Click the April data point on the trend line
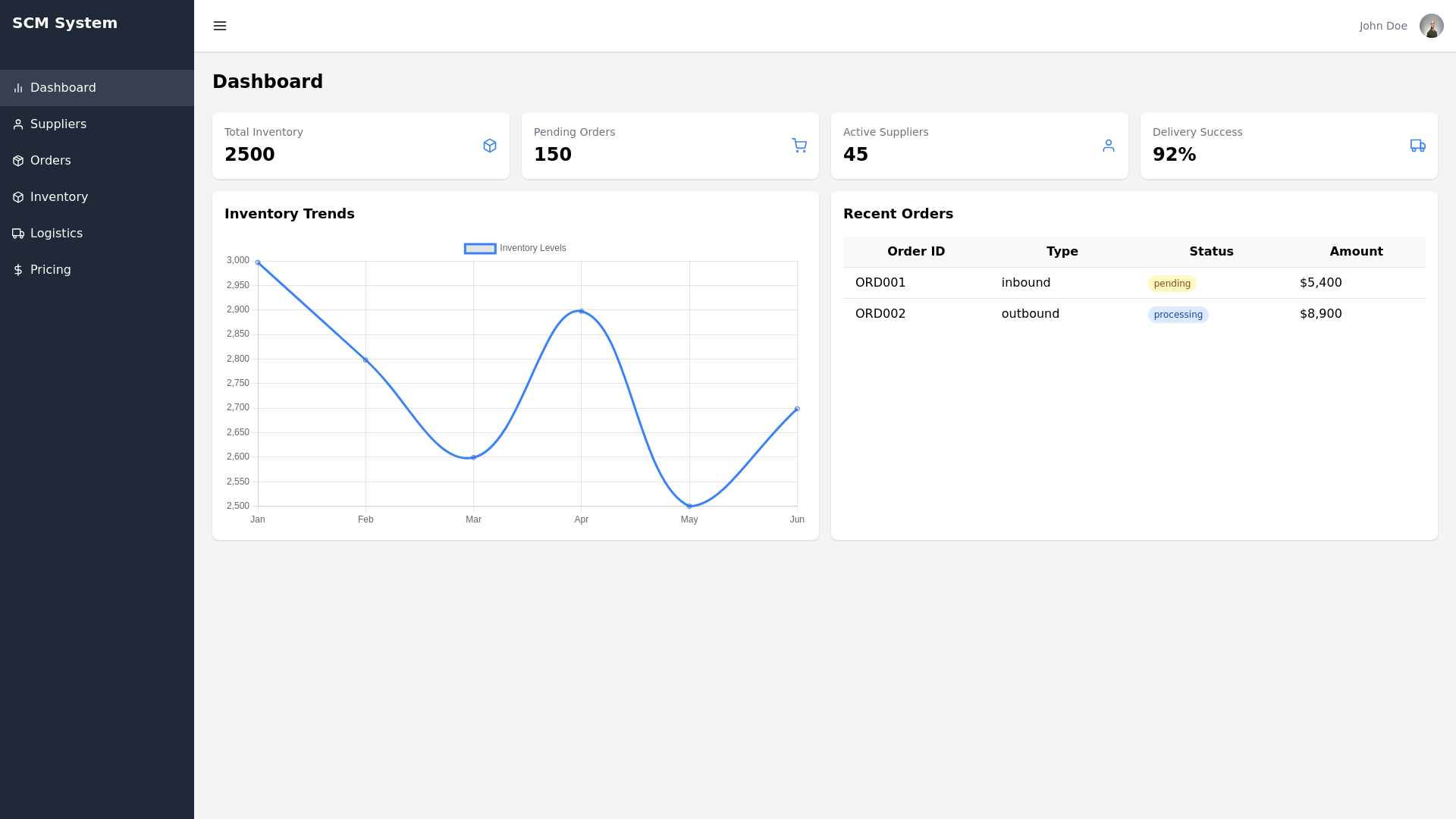The width and height of the screenshot is (1456, 819). [581, 310]
